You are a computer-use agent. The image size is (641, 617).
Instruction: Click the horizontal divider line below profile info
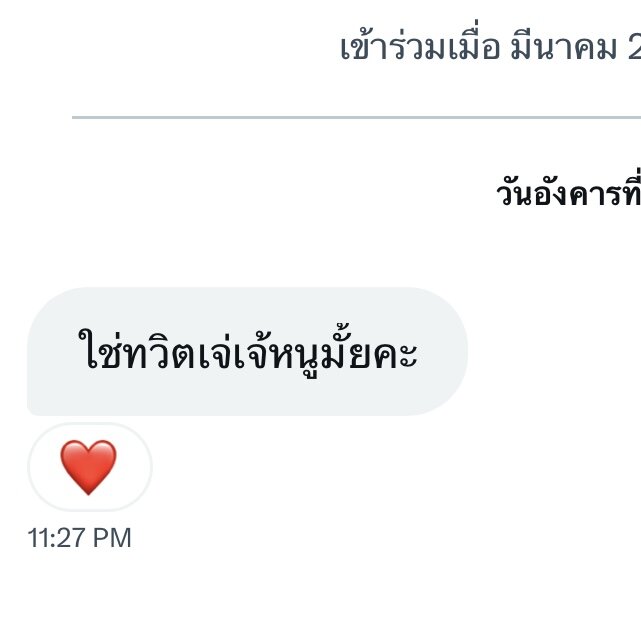tap(356, 117)
